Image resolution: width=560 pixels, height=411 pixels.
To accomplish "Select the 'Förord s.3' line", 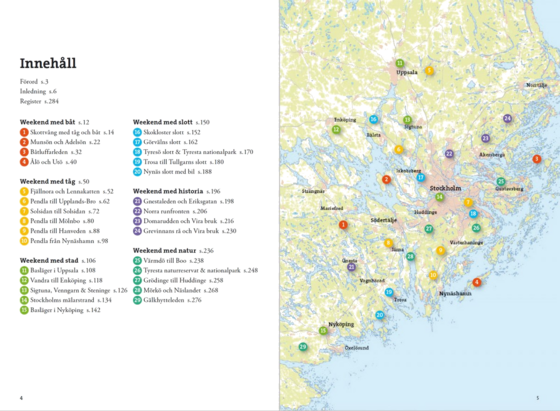I will point(34,81).
